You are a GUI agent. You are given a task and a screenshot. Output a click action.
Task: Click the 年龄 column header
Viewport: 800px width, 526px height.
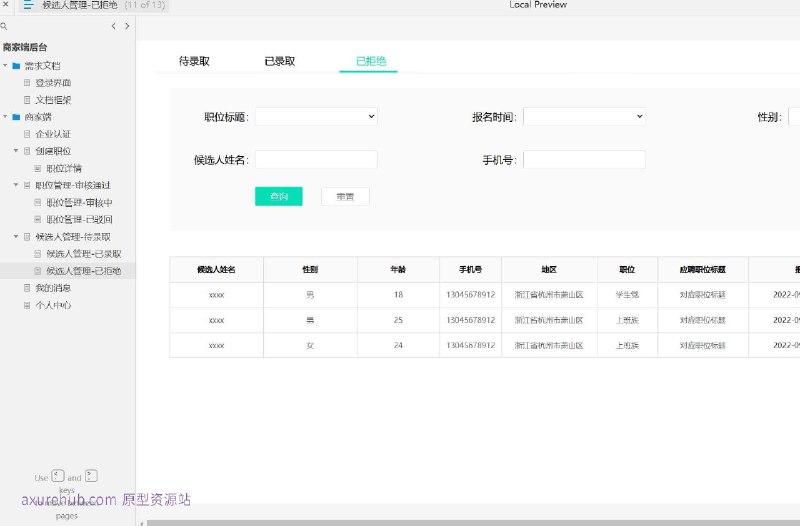pyautogui.click(x=398, y=269)
